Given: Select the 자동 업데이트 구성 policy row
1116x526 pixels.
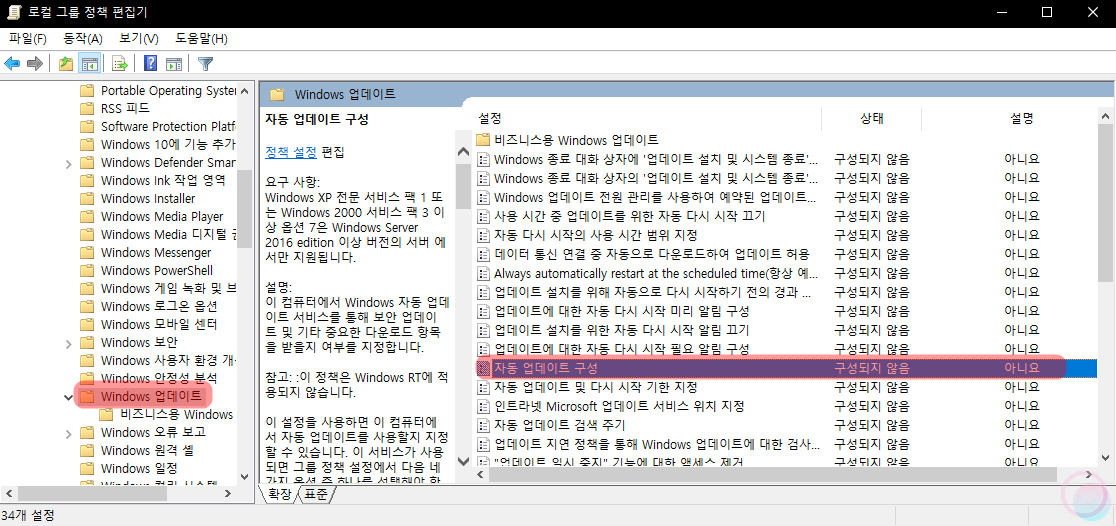Looking at the screenshot, I should 785,369.
